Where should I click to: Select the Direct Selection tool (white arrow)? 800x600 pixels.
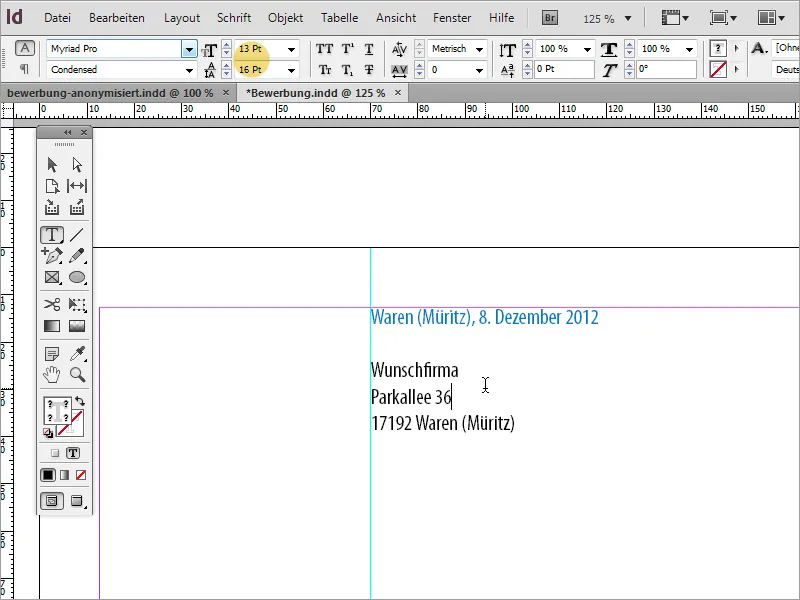[77, 165]
